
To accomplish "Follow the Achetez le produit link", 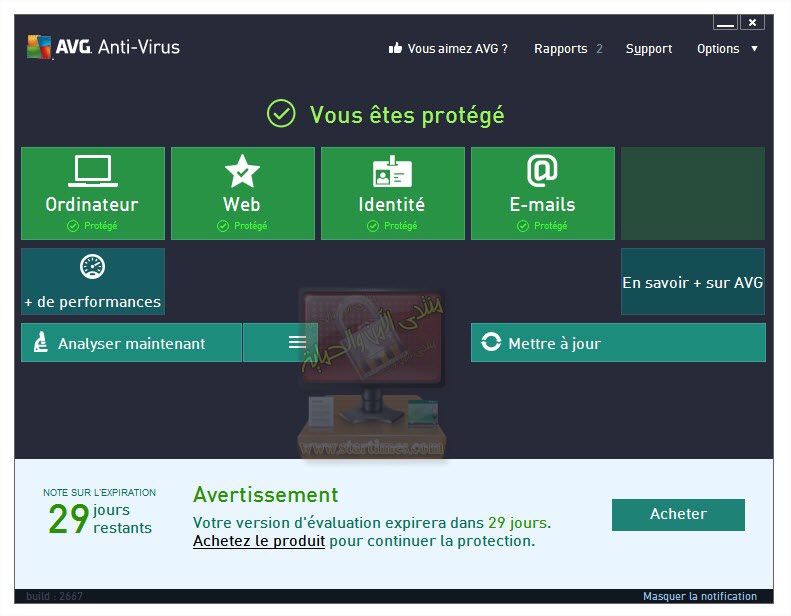I will click(259, 541).
